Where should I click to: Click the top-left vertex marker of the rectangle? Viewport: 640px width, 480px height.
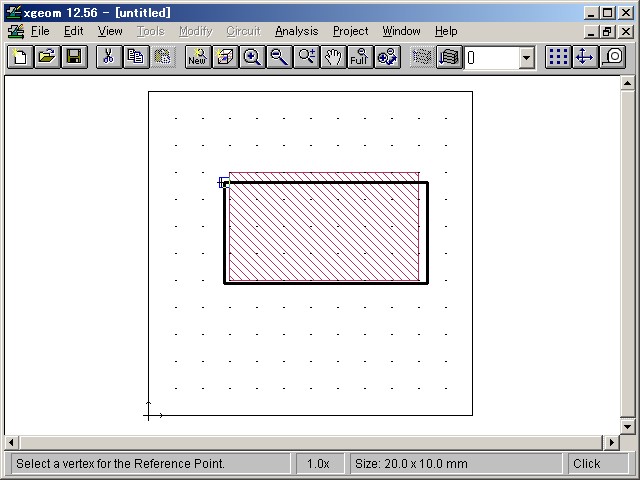225,182
